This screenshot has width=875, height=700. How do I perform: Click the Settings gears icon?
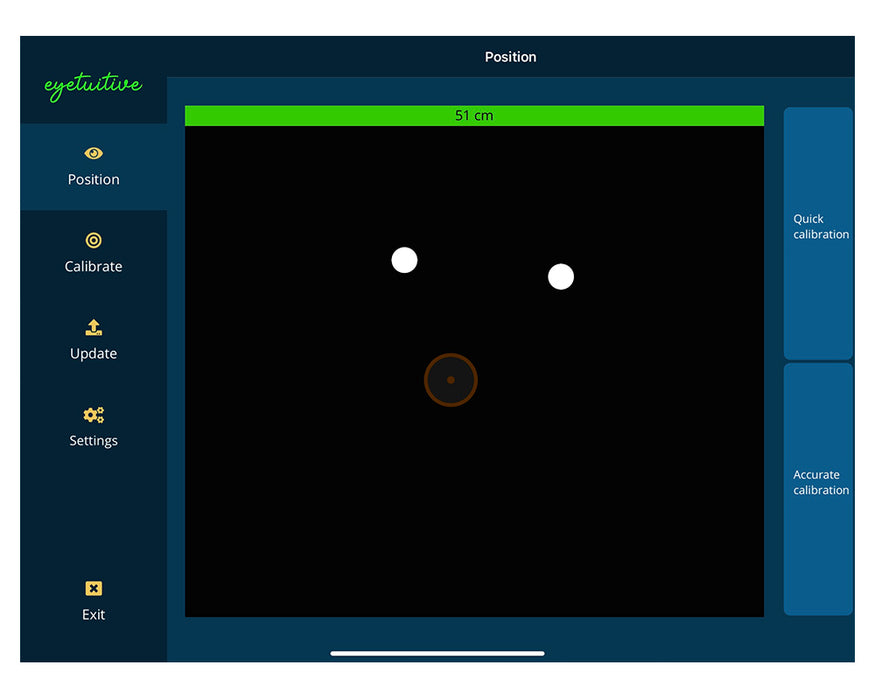point(93,414)
